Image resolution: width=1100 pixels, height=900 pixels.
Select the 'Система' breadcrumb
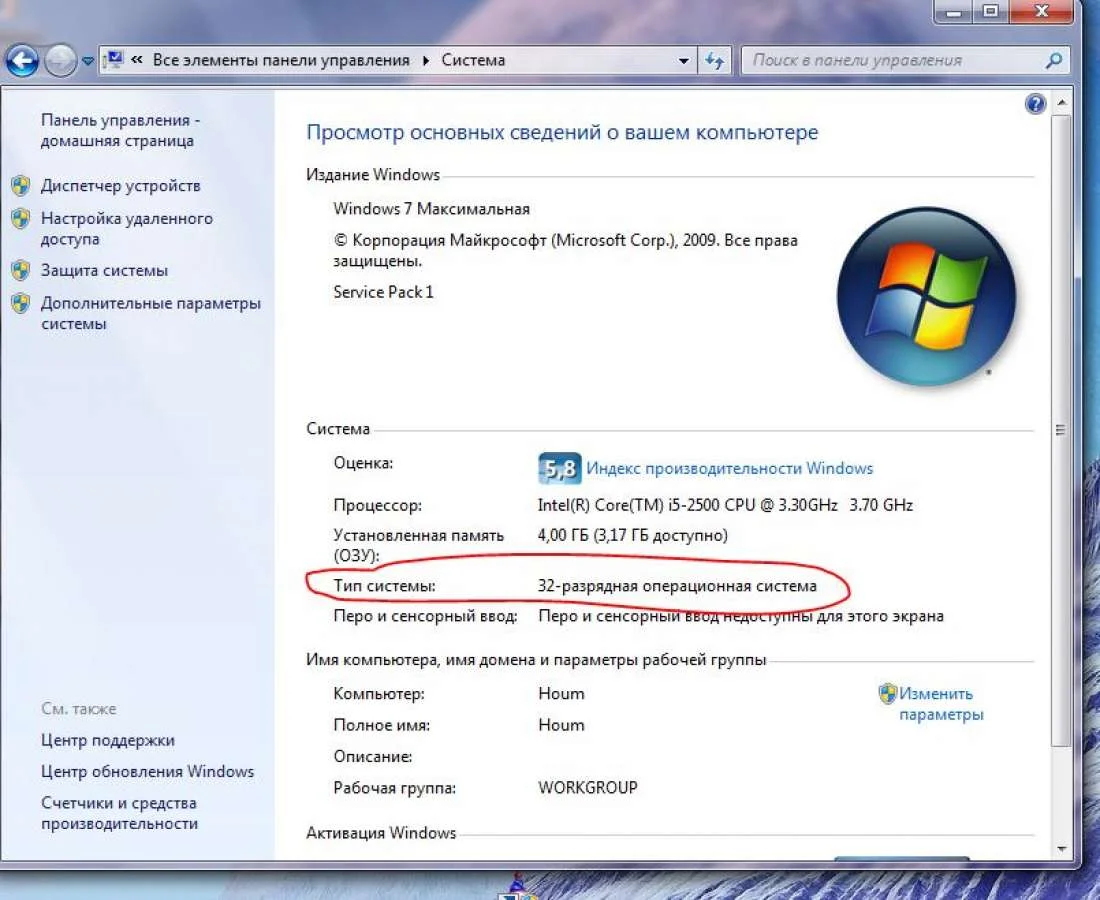[474, 60]
